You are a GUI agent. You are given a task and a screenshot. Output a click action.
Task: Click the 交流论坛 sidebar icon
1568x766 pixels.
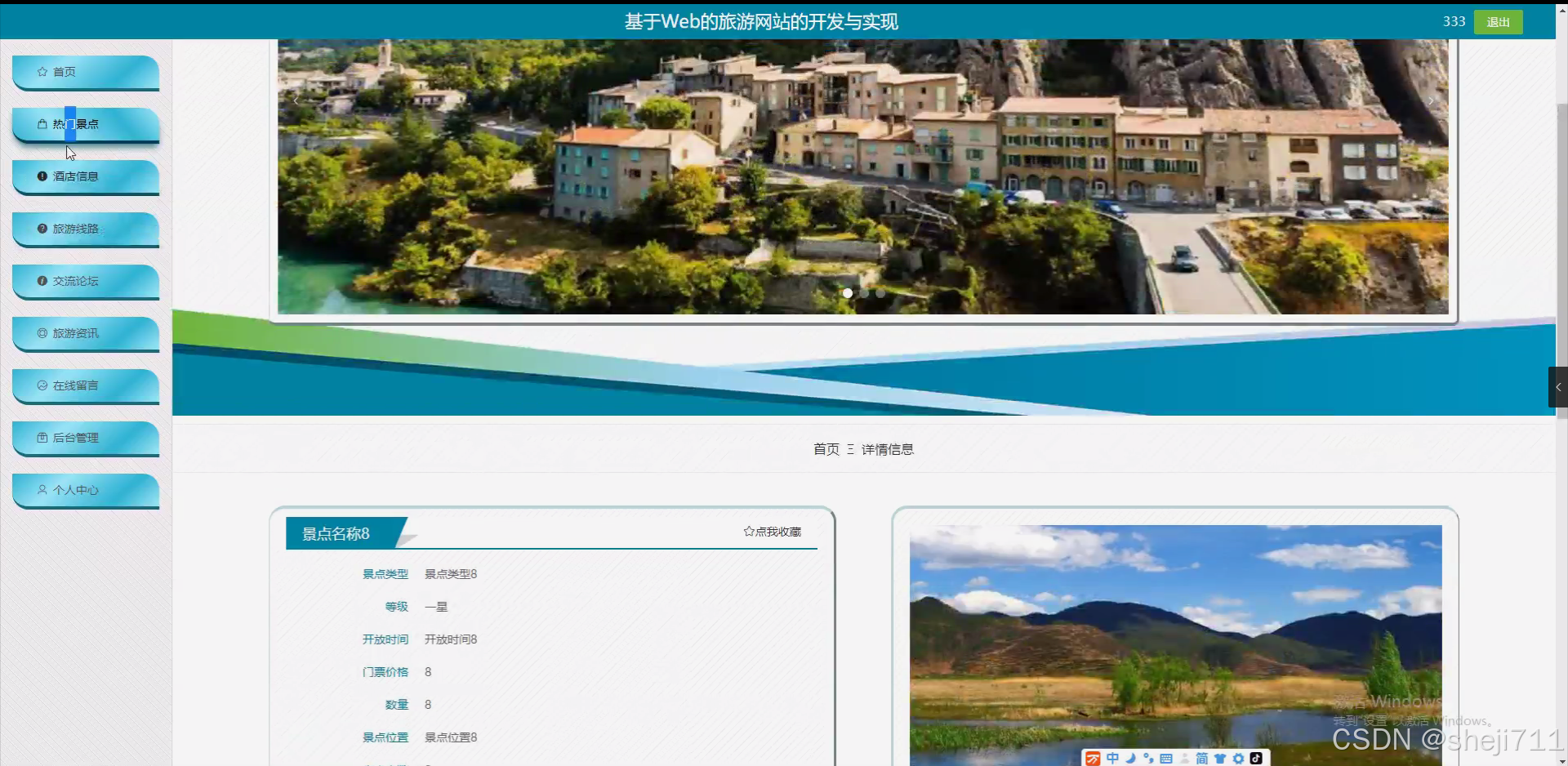(x=42, y=281)
